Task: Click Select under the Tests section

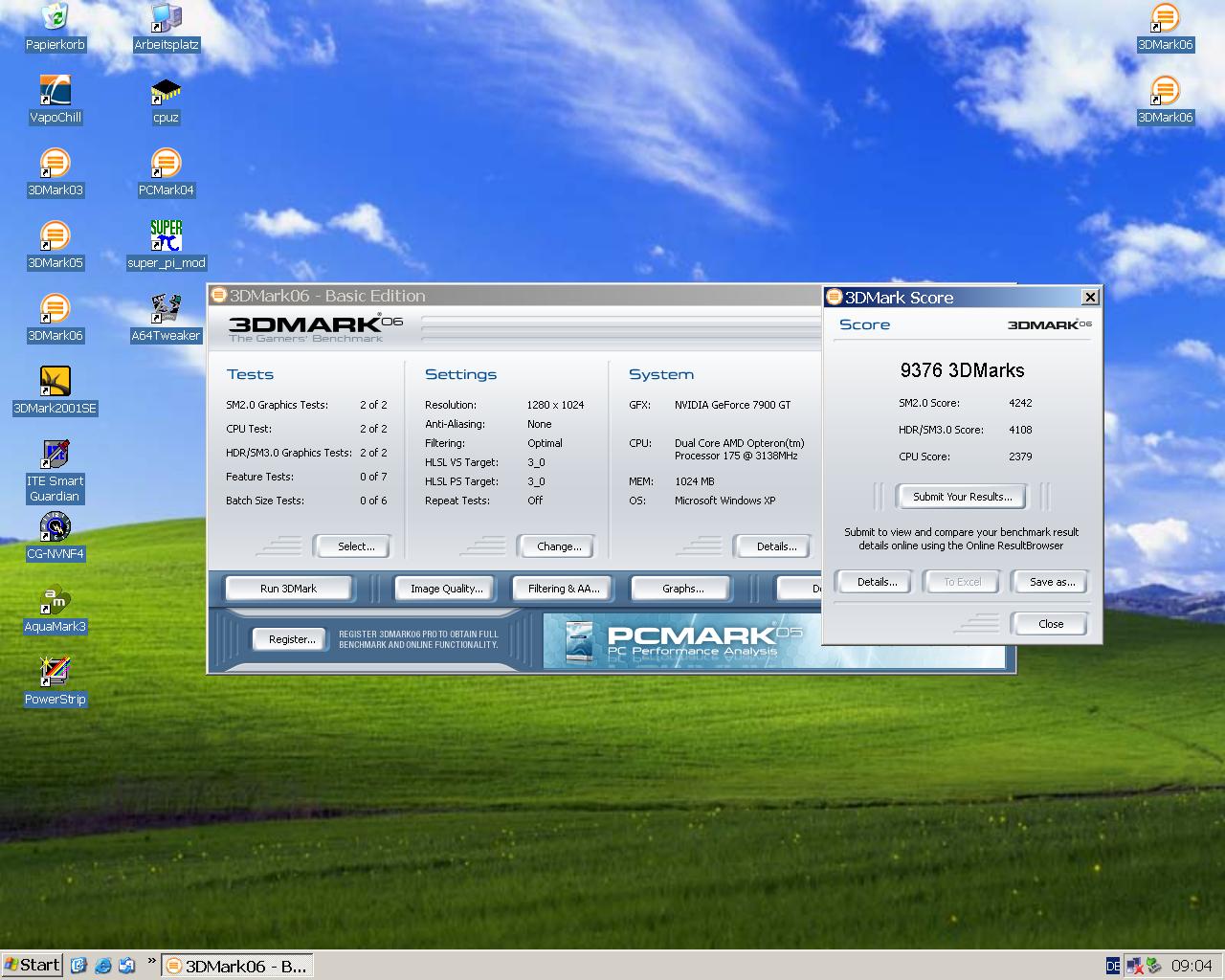Action: click(355, 546)
